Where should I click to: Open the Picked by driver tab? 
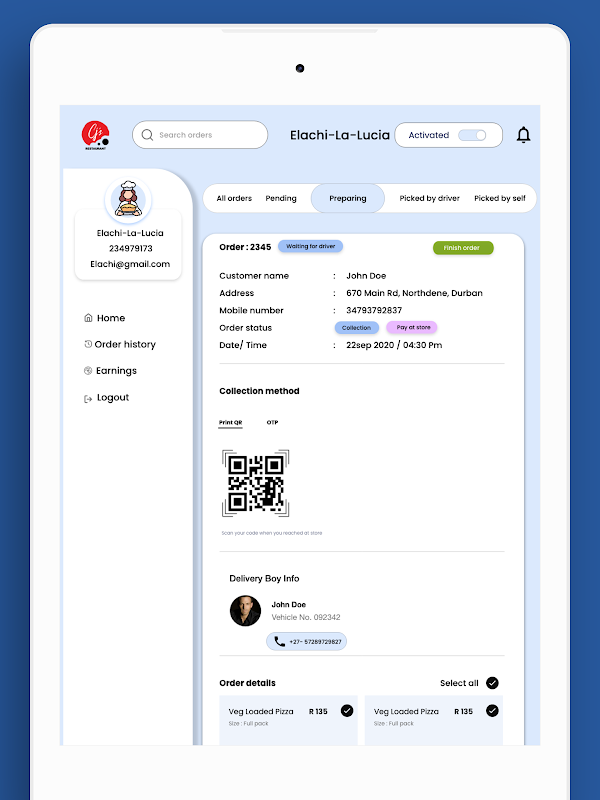[x=430, y=198]
